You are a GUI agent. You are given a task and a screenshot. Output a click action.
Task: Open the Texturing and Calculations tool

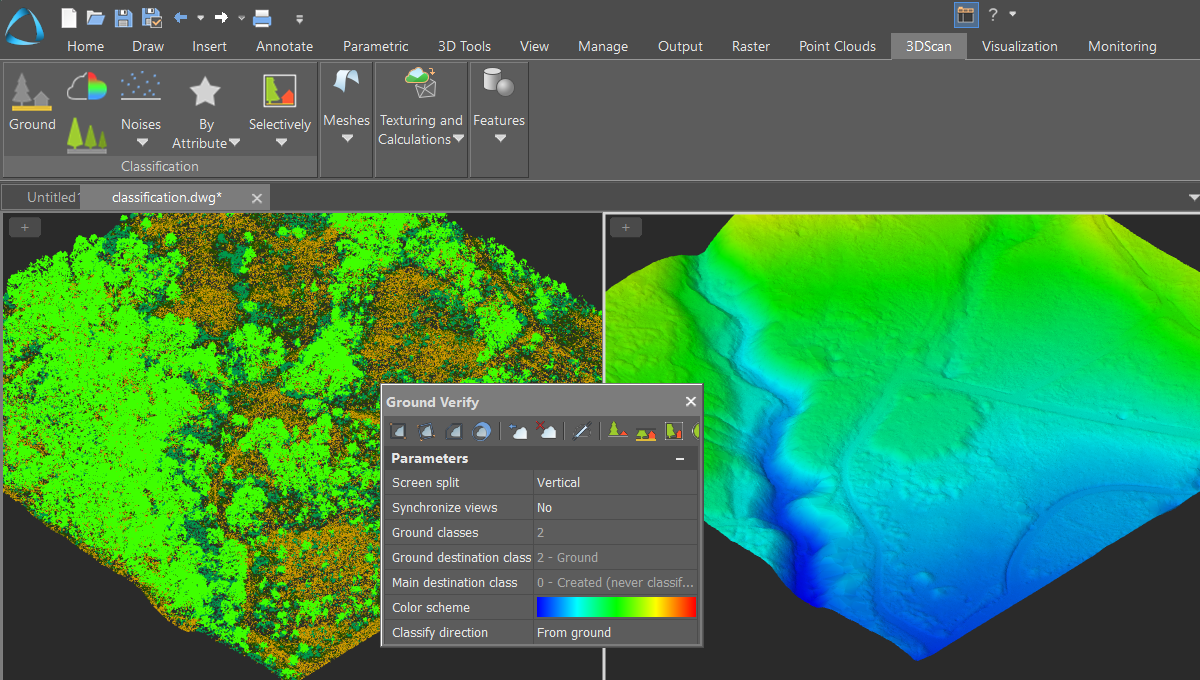coord(420,100)
